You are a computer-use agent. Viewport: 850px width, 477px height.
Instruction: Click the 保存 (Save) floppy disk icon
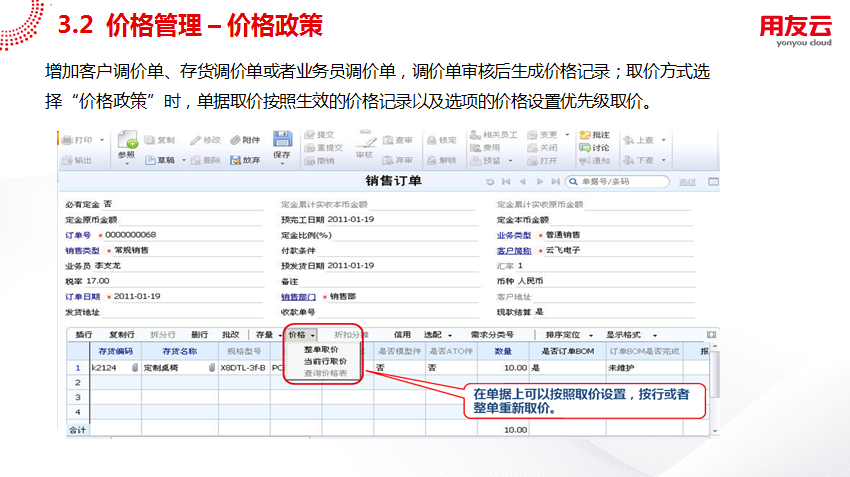281,140
